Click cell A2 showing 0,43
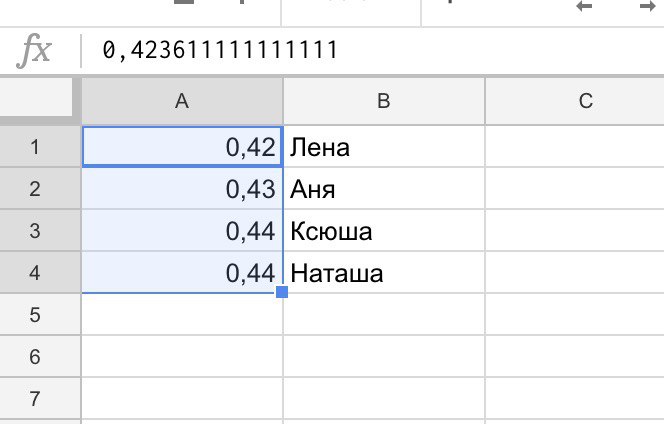 pos(183,188)
